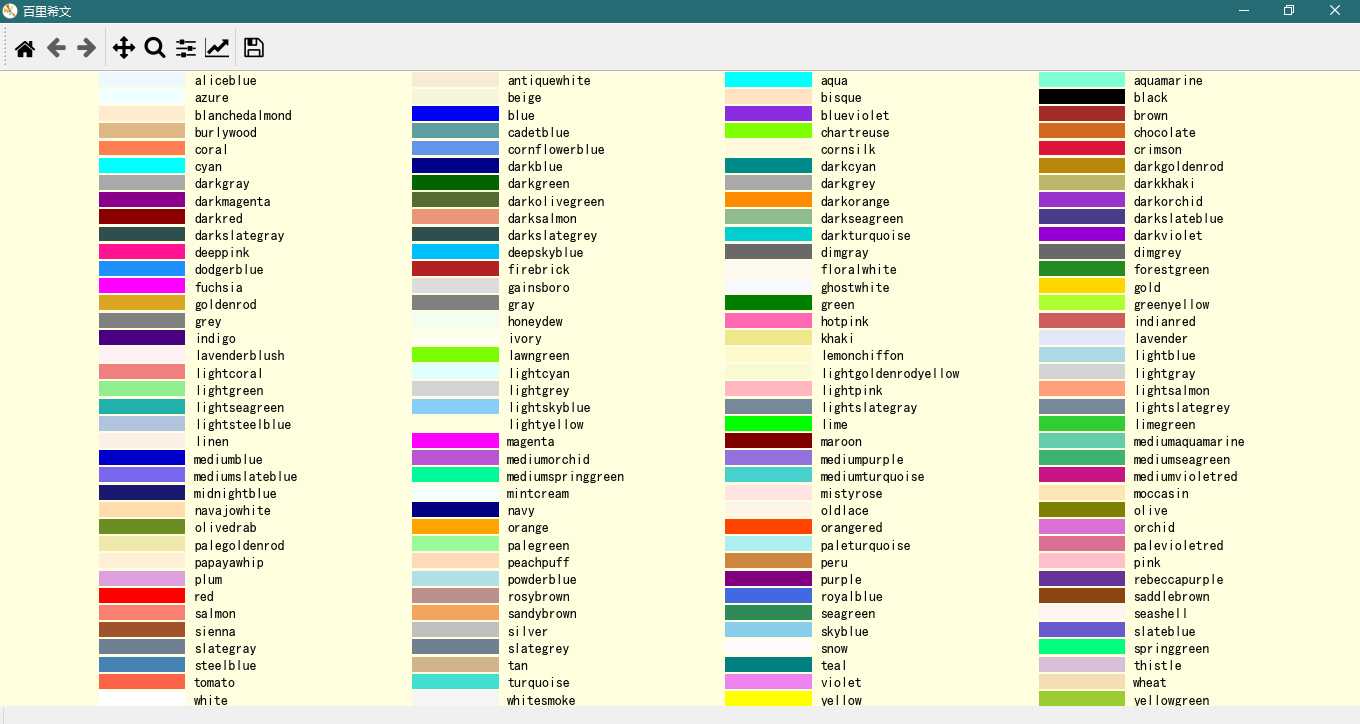This screenshot has height=724, width=1360.
Task: Activate the Pan axes tool
Action: [124, 48]
